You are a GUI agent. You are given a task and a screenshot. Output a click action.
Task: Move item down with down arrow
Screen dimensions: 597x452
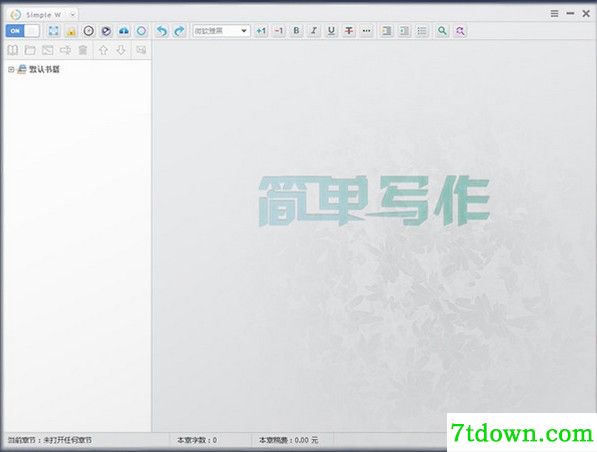[121, 50]
